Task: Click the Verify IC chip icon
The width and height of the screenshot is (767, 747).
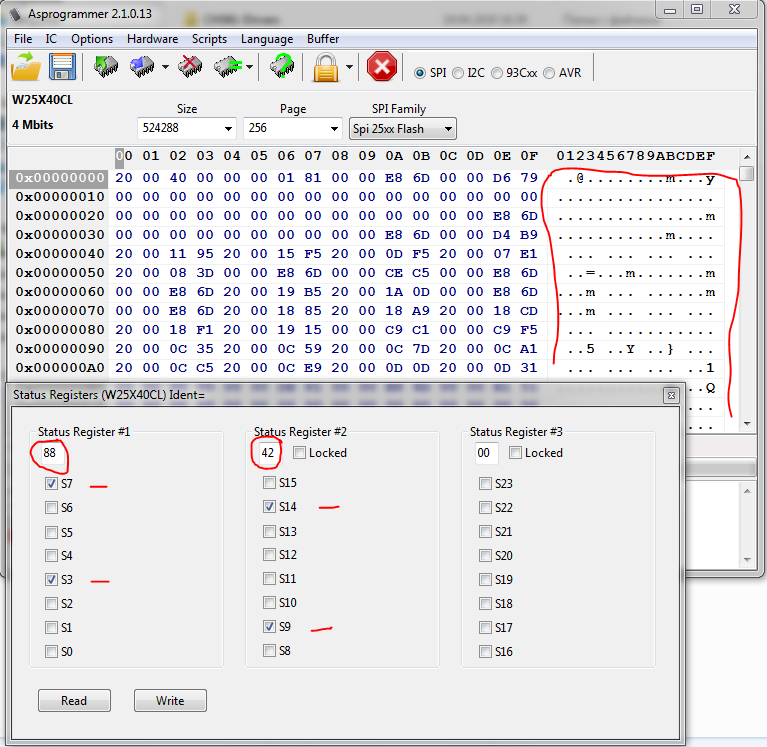Action: pos(227,68)
